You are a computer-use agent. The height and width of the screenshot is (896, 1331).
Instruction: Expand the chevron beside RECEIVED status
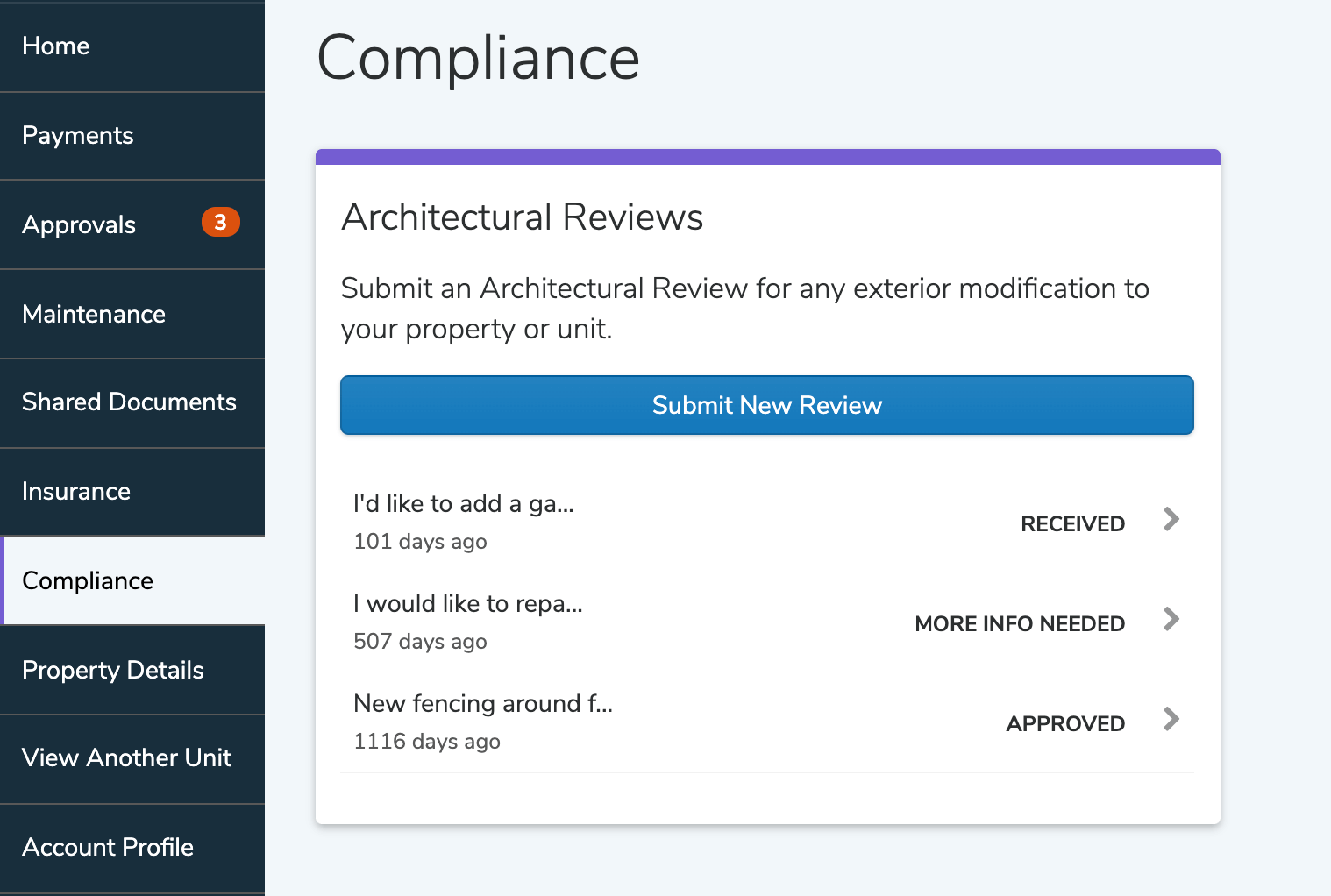click(1171, 520)
